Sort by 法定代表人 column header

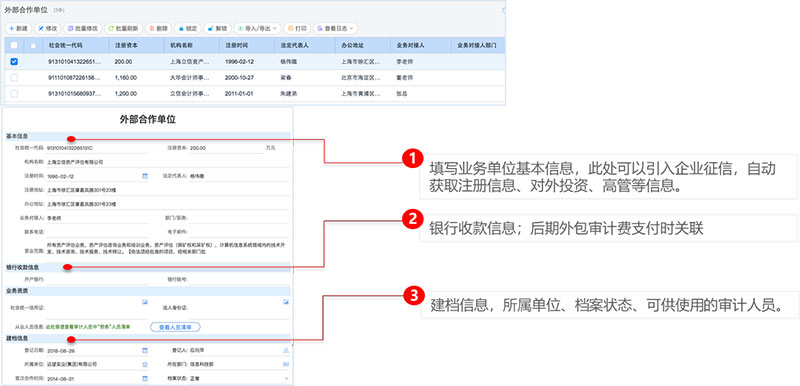click(305, 45)
